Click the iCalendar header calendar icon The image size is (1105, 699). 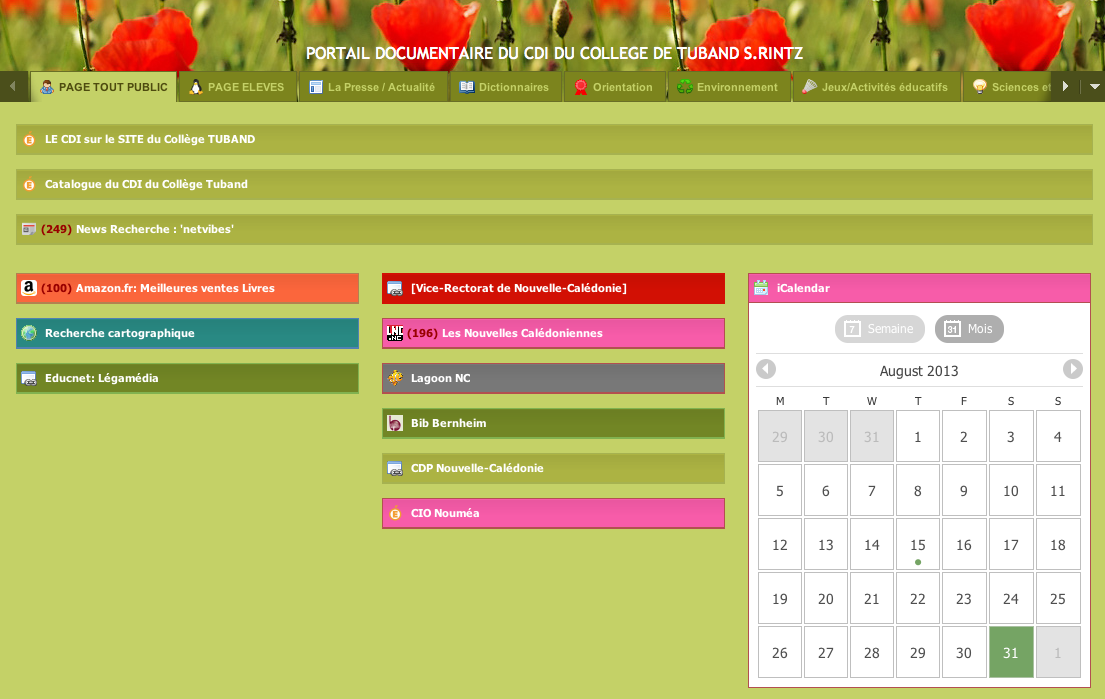[x=761, y=288]
